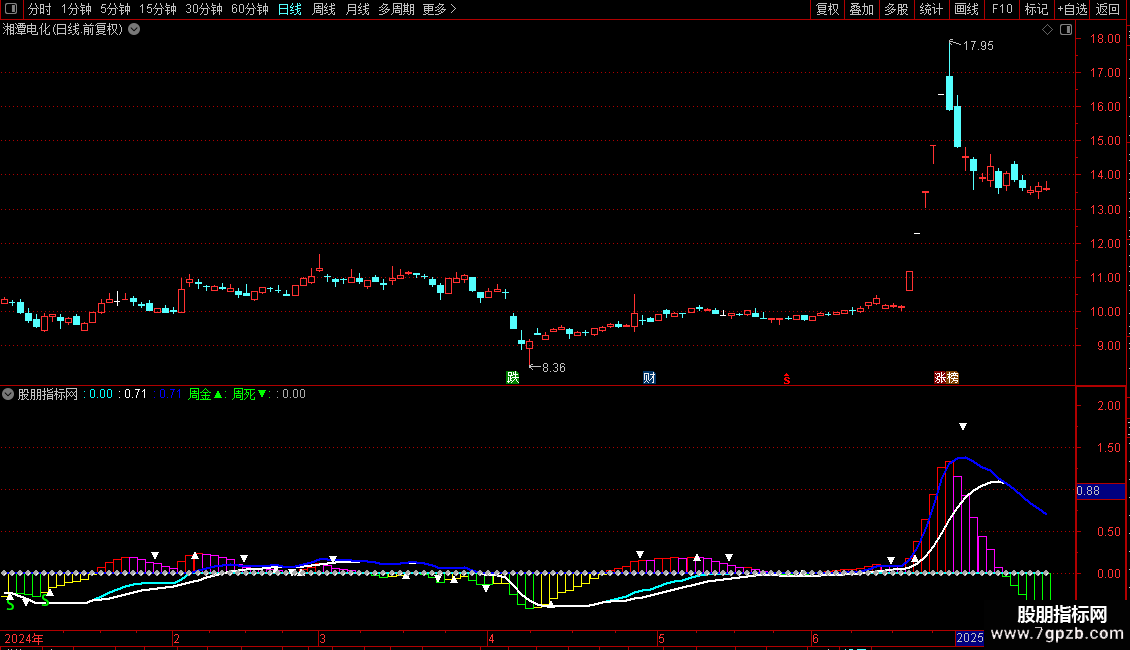Click the green 跌 event marker
Viewport: 1130px width, 650px height.
(x=512, y=378)
